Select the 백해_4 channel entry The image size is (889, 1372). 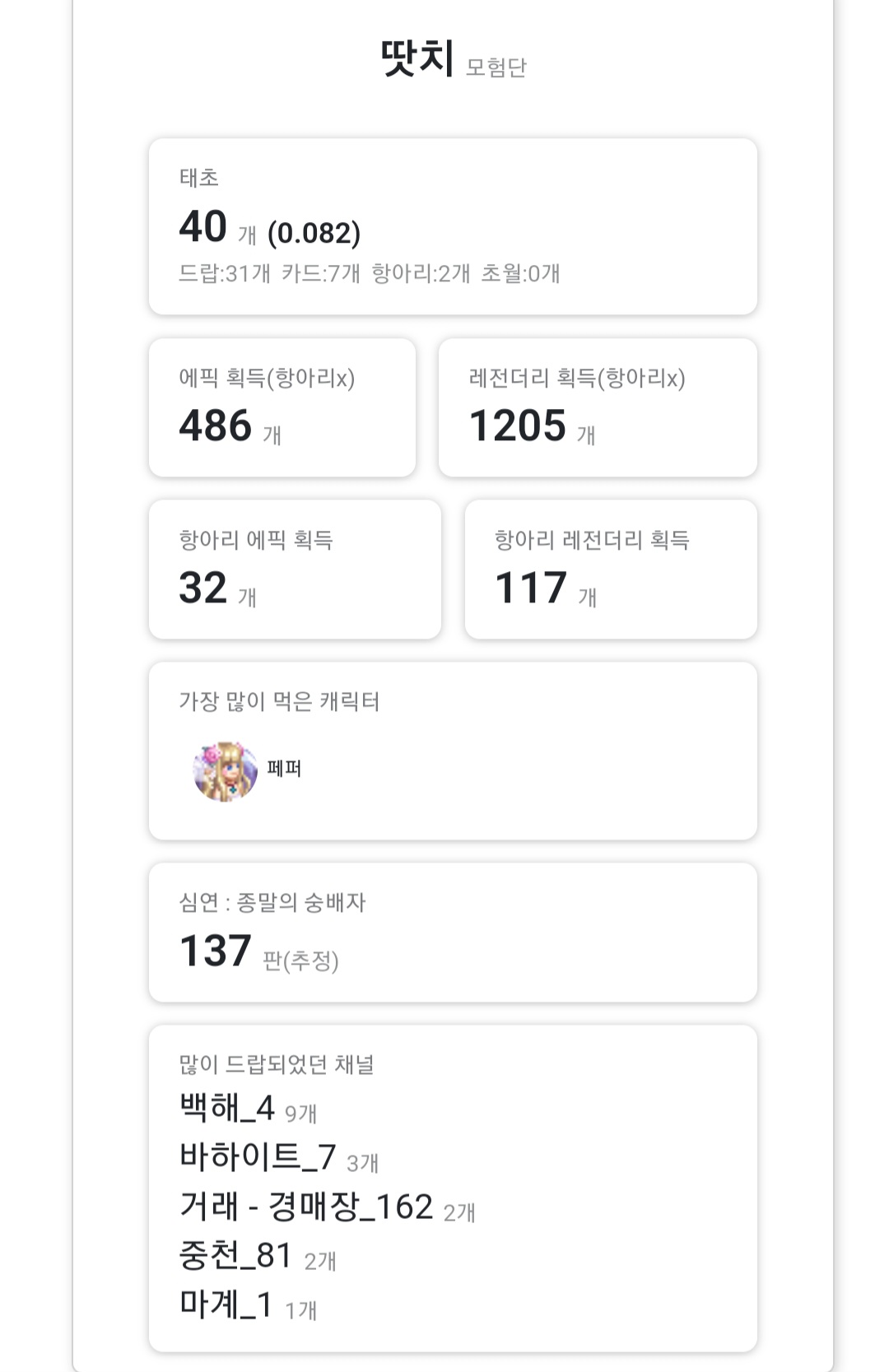227,1108
